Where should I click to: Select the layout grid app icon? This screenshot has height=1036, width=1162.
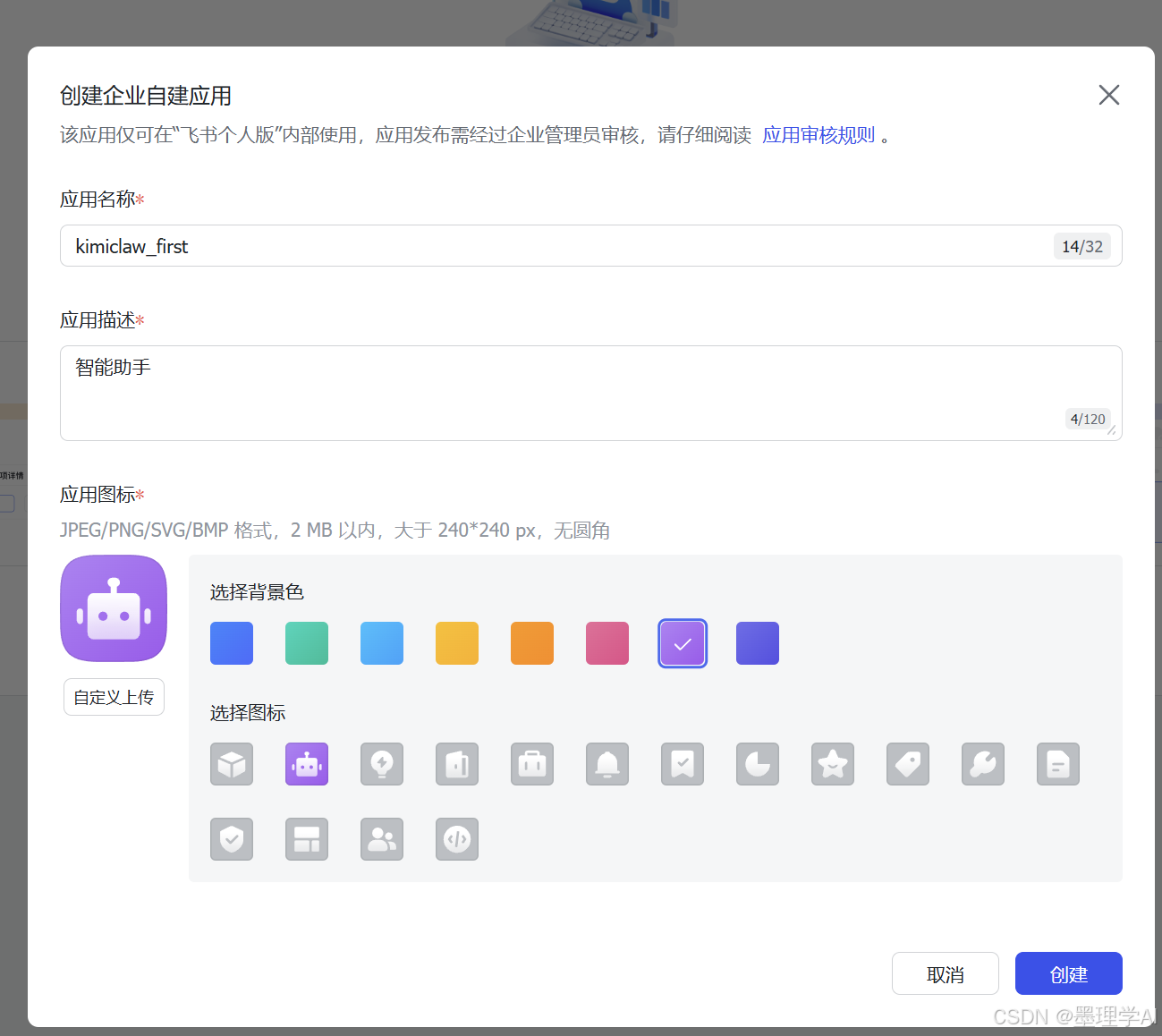click(307, 839)
